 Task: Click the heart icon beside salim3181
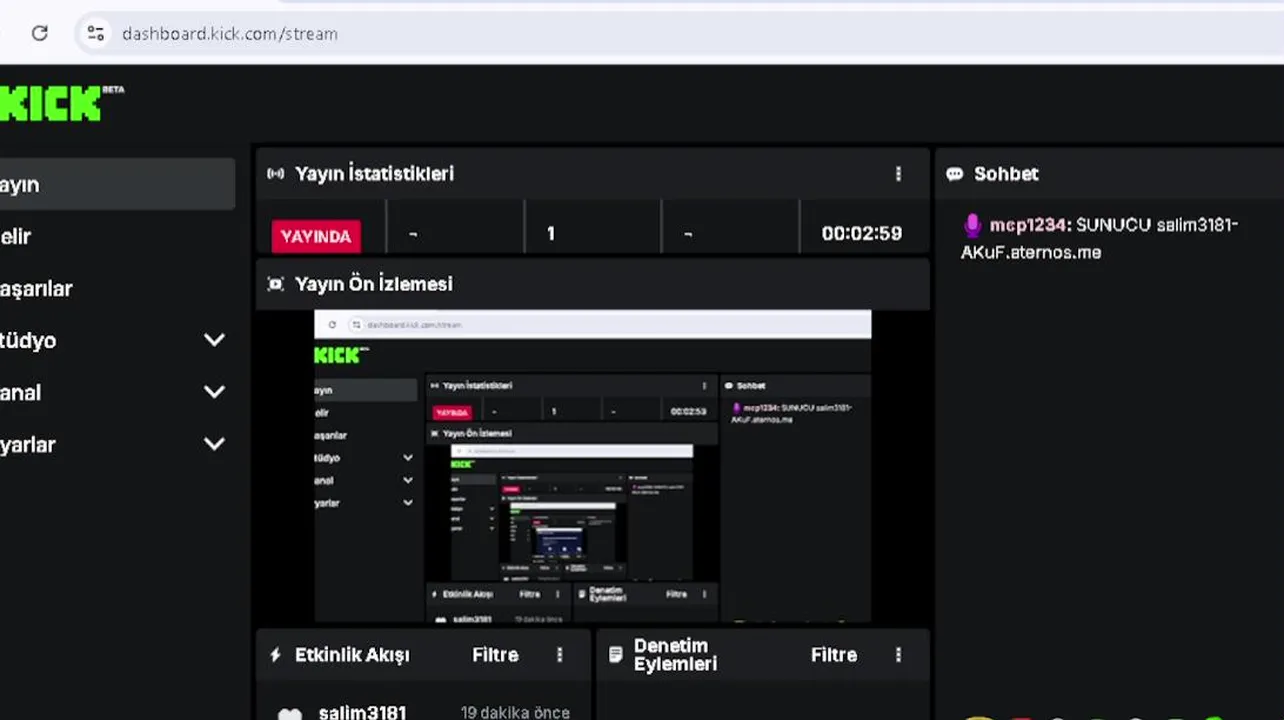tap(289, 714)
